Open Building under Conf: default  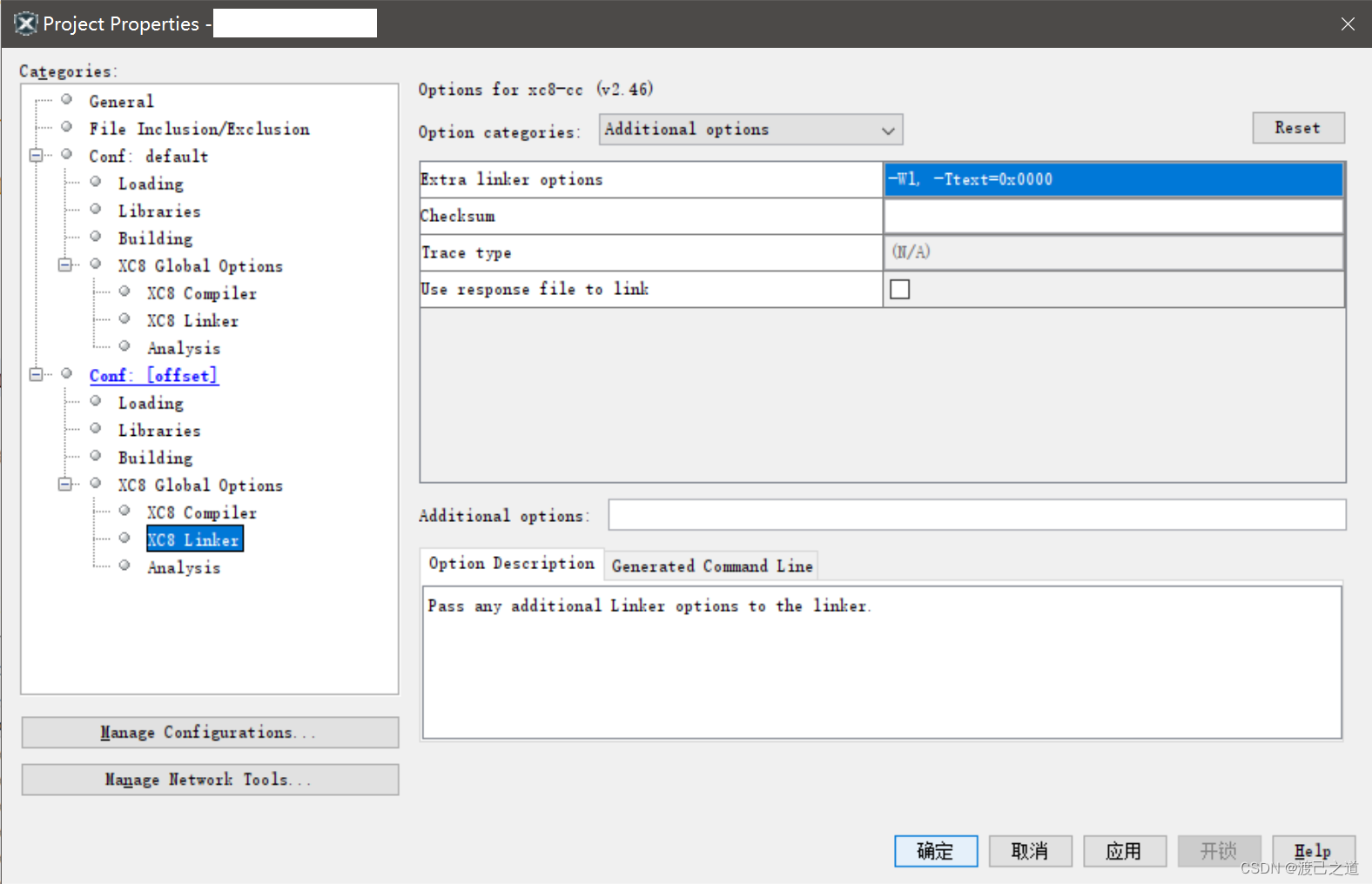tap(155, 238)
